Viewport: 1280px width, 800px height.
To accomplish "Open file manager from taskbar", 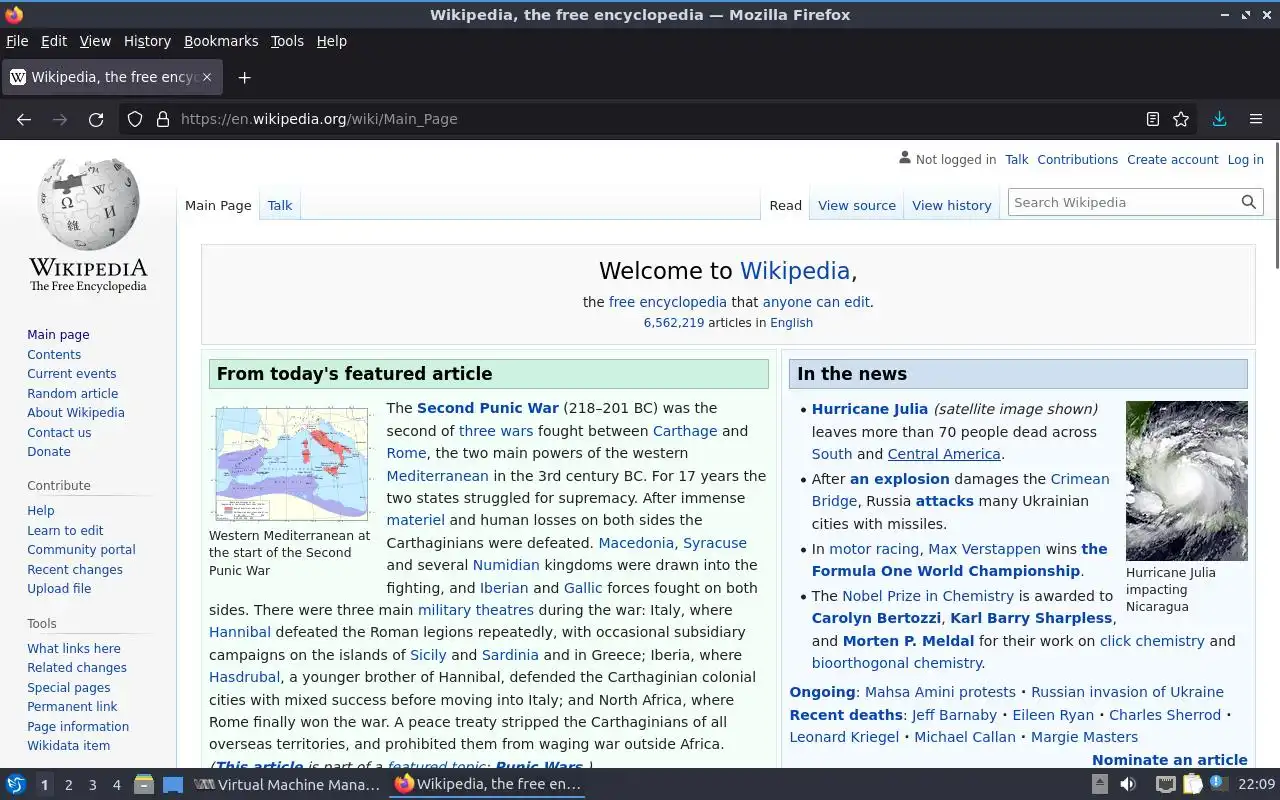I will coord(144,785).
